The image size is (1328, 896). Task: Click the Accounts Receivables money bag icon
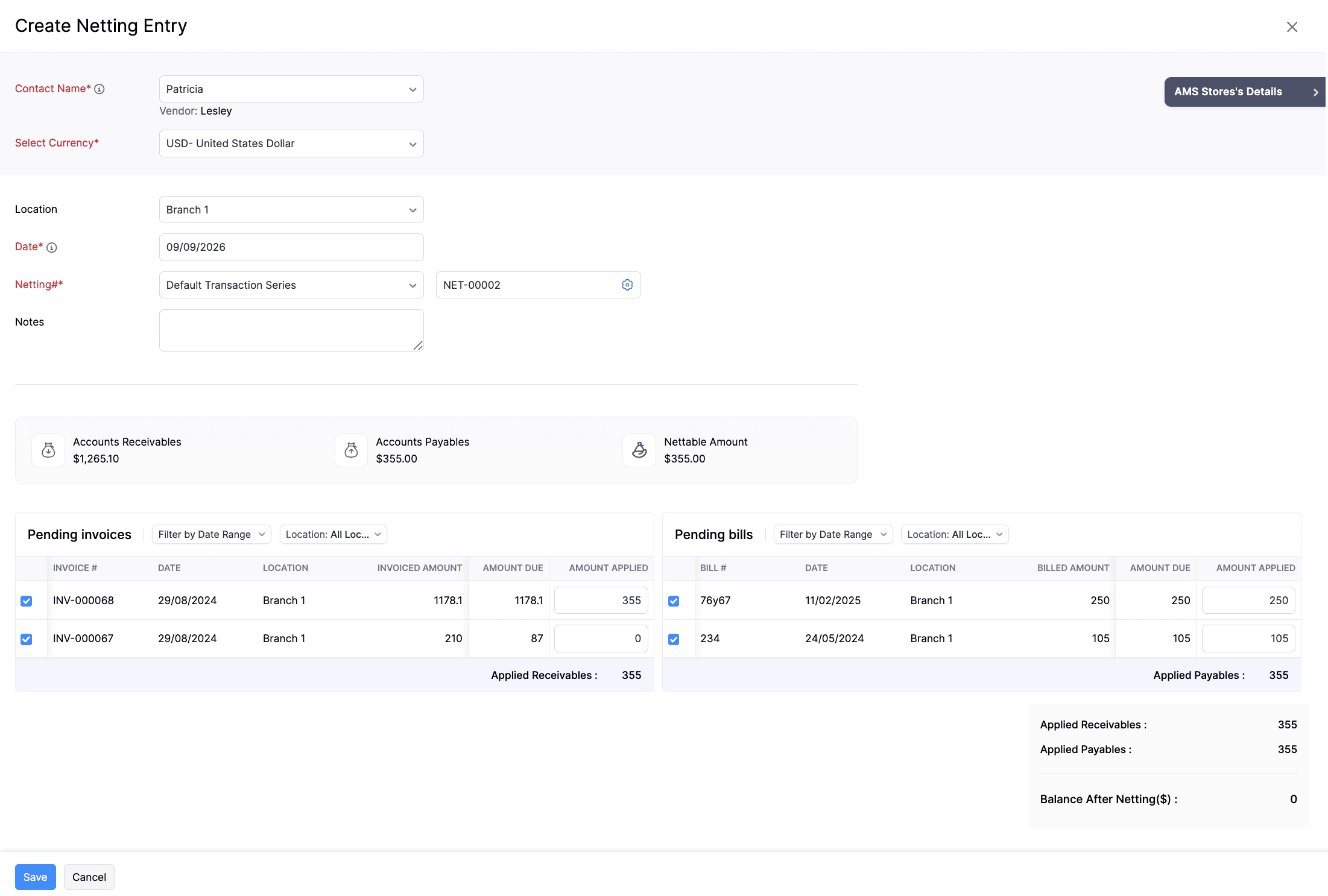coord(48,450)
